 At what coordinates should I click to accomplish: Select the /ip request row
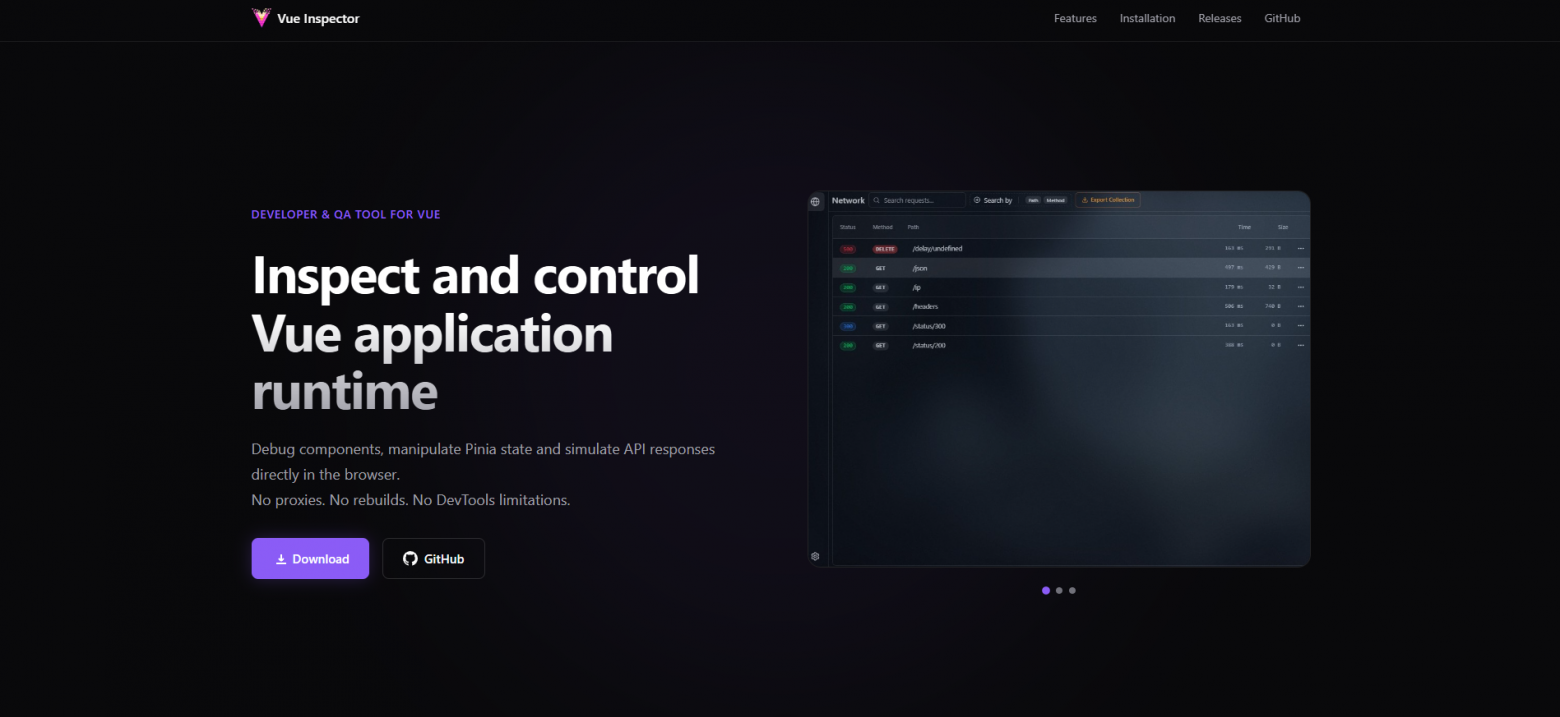coord(1071,287)
